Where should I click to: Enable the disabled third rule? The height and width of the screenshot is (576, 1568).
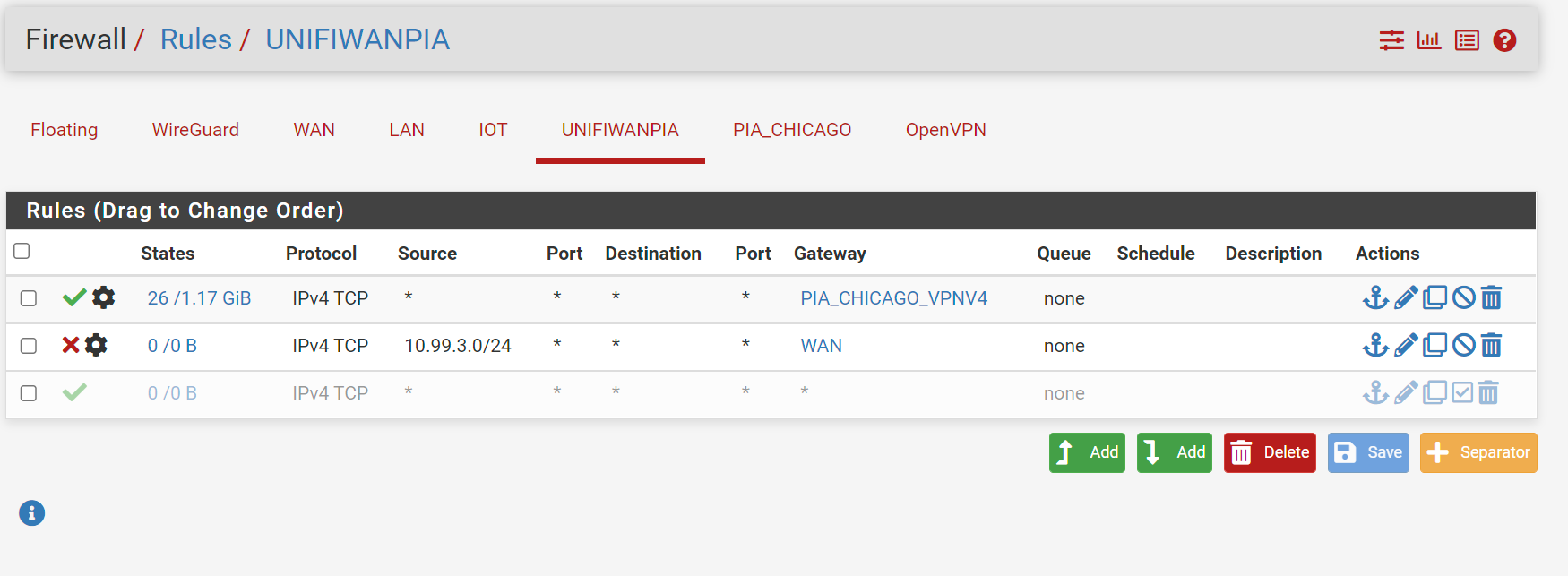point(1462,392)
